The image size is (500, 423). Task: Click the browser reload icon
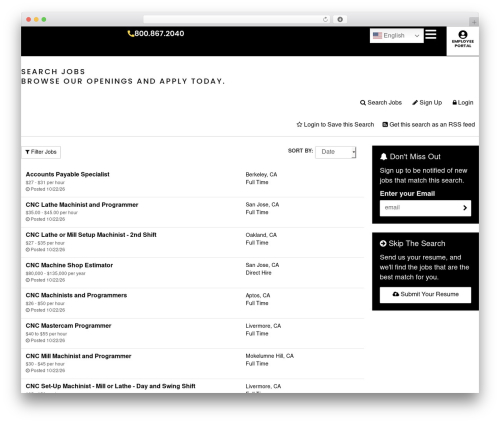[325, 19]
